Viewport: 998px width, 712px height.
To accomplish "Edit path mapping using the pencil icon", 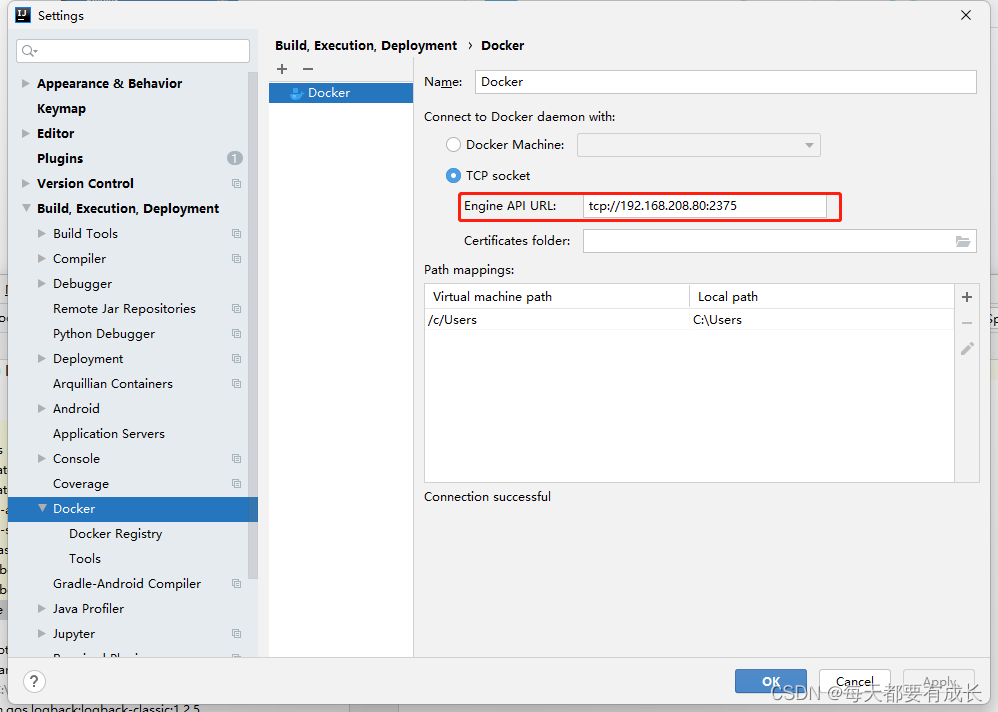I will pos(966,348).
